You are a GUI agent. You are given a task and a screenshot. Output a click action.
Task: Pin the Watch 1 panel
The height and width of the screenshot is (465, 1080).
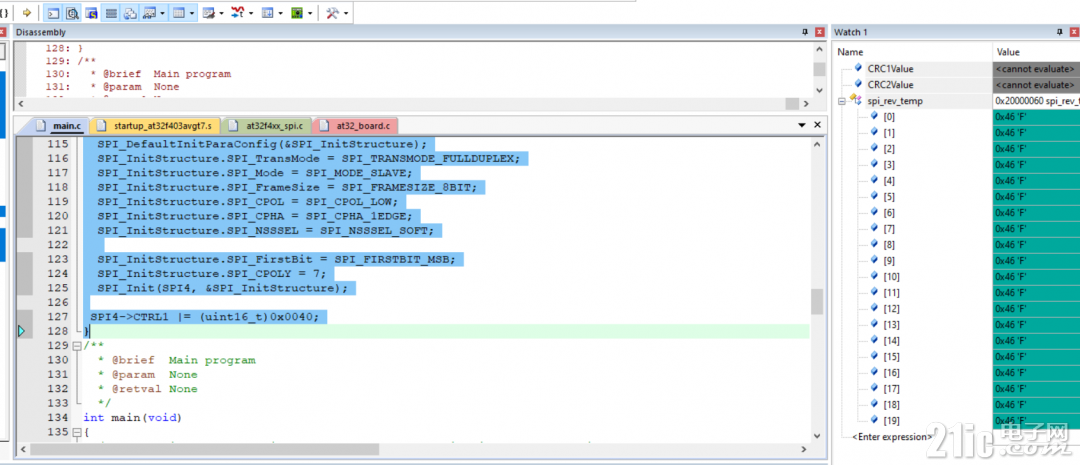[1060, 32]
